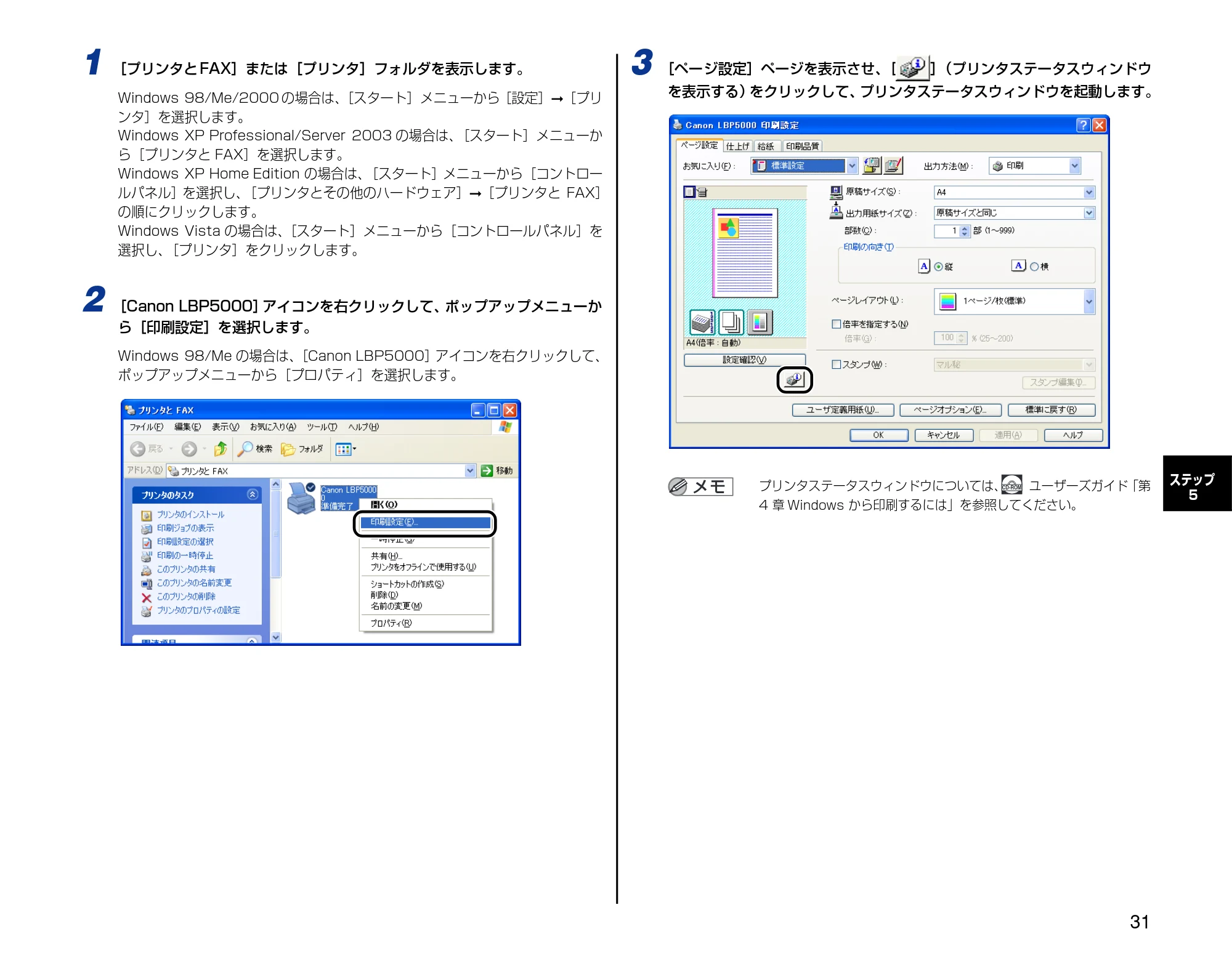This screenshot has width=1232, height=958.
Task: Click the edit favorite profile icon
Action: coord(893,165)
